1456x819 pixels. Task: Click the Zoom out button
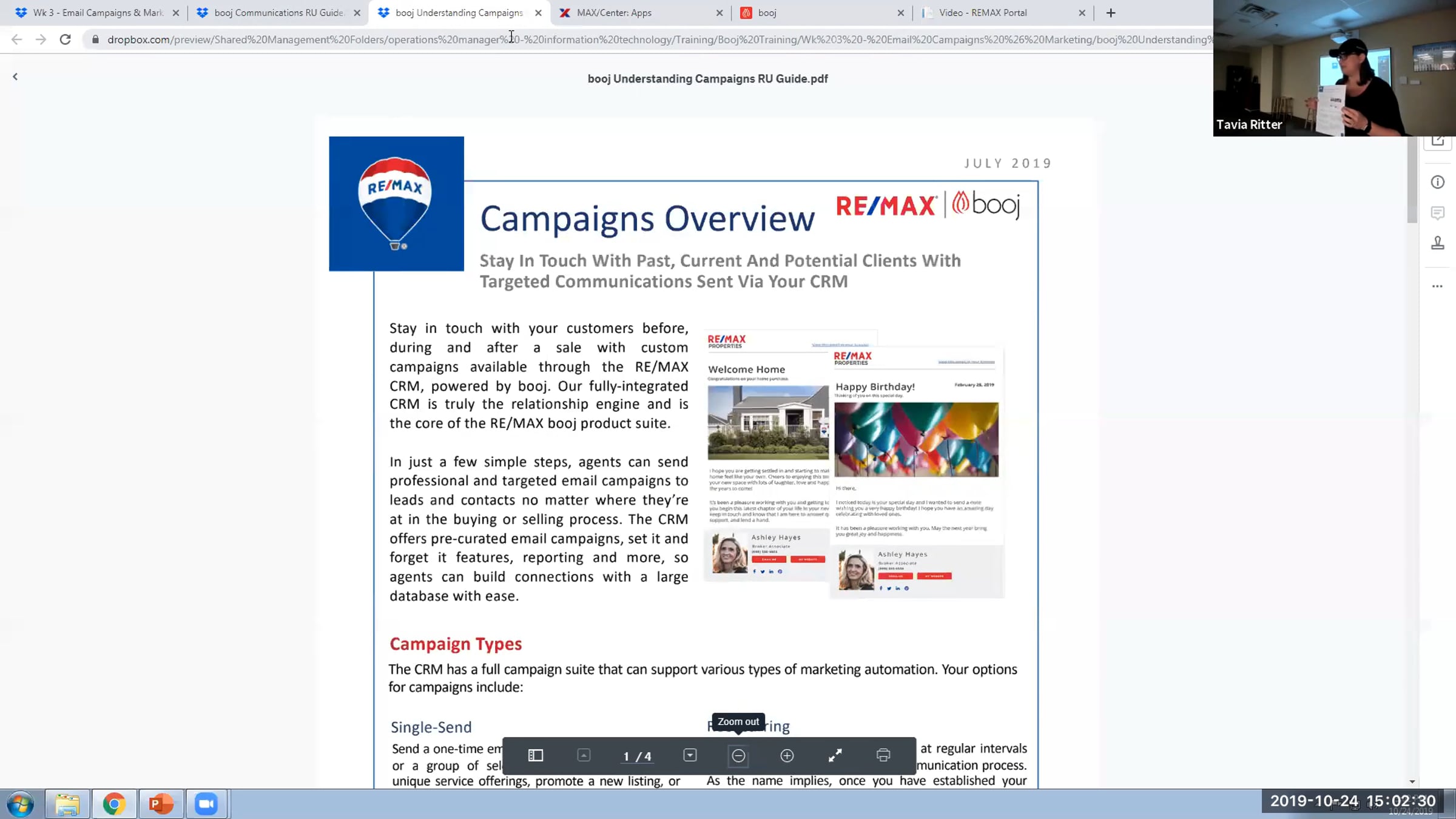(x=738, y=755)
